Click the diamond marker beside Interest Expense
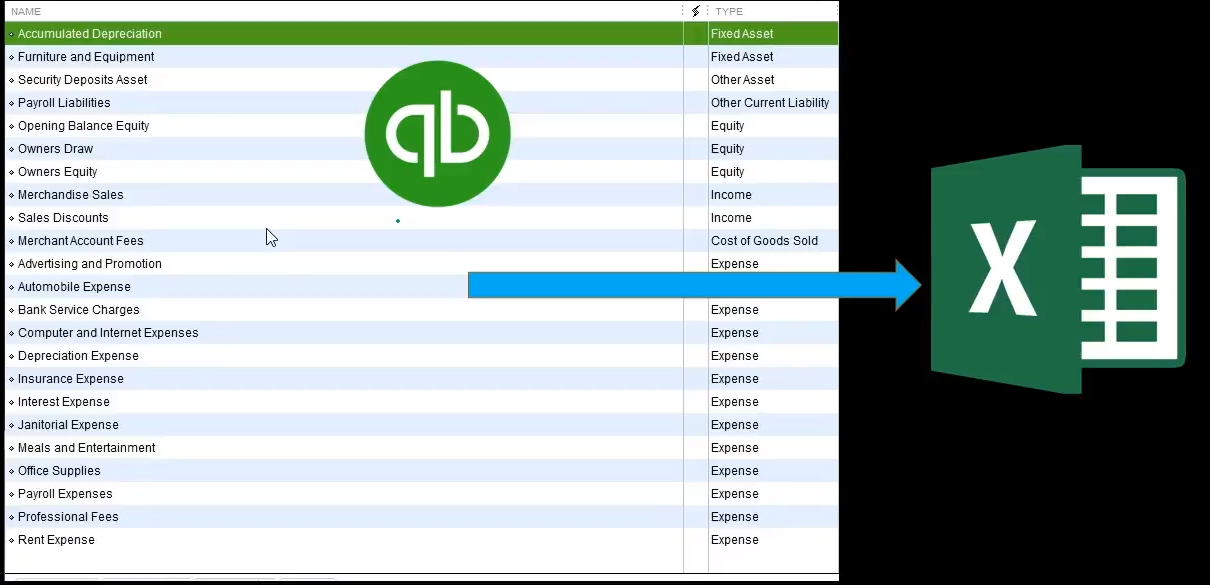The image size is (1210, 585). click(11, 403)
